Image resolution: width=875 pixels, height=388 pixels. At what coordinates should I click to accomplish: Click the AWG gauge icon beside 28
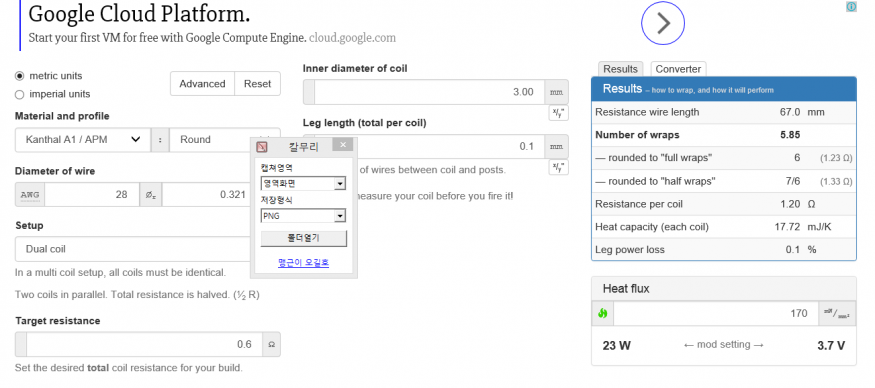[30, 194]
